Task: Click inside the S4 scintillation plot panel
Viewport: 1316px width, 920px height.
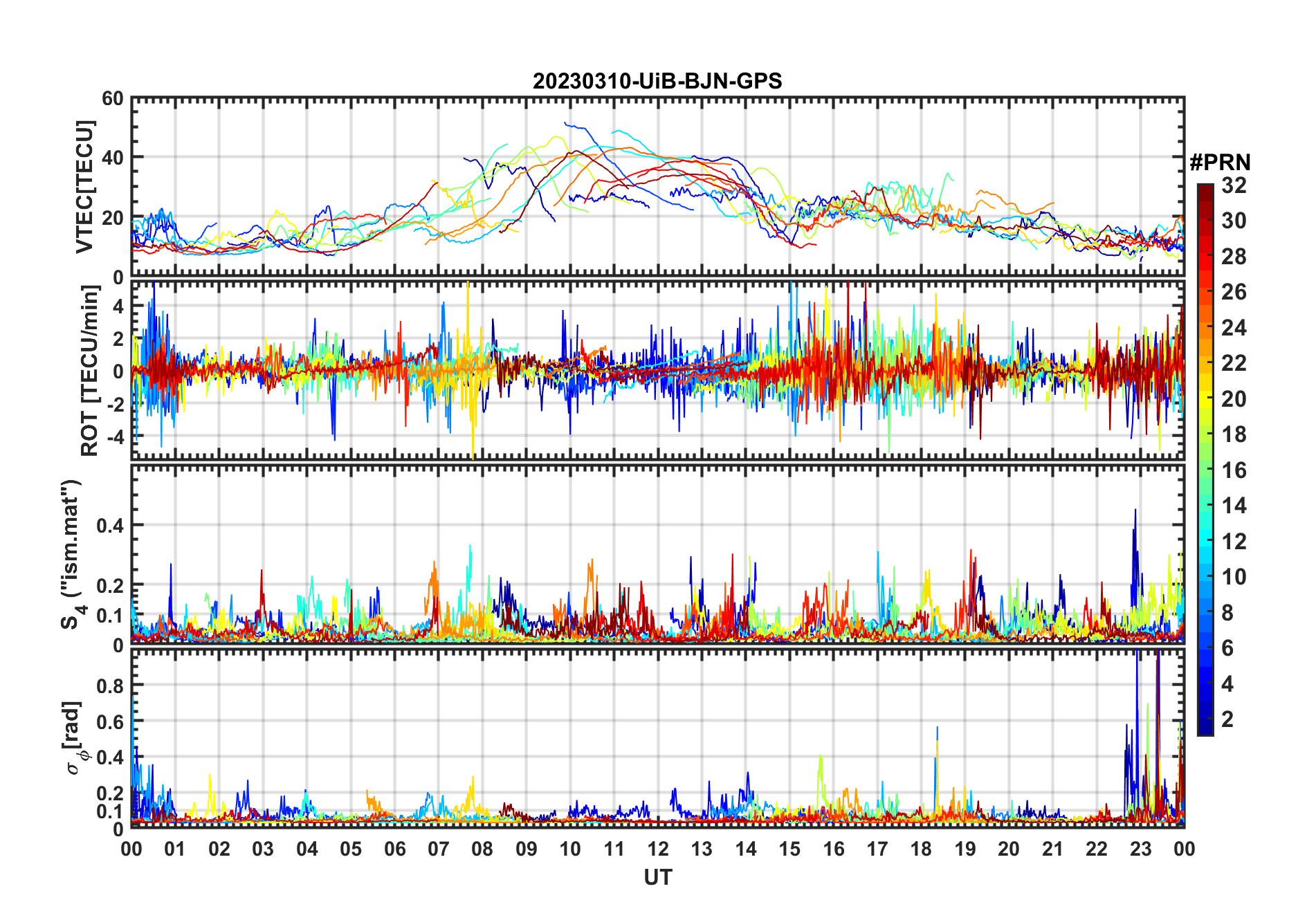Action: tap(657, 554)
